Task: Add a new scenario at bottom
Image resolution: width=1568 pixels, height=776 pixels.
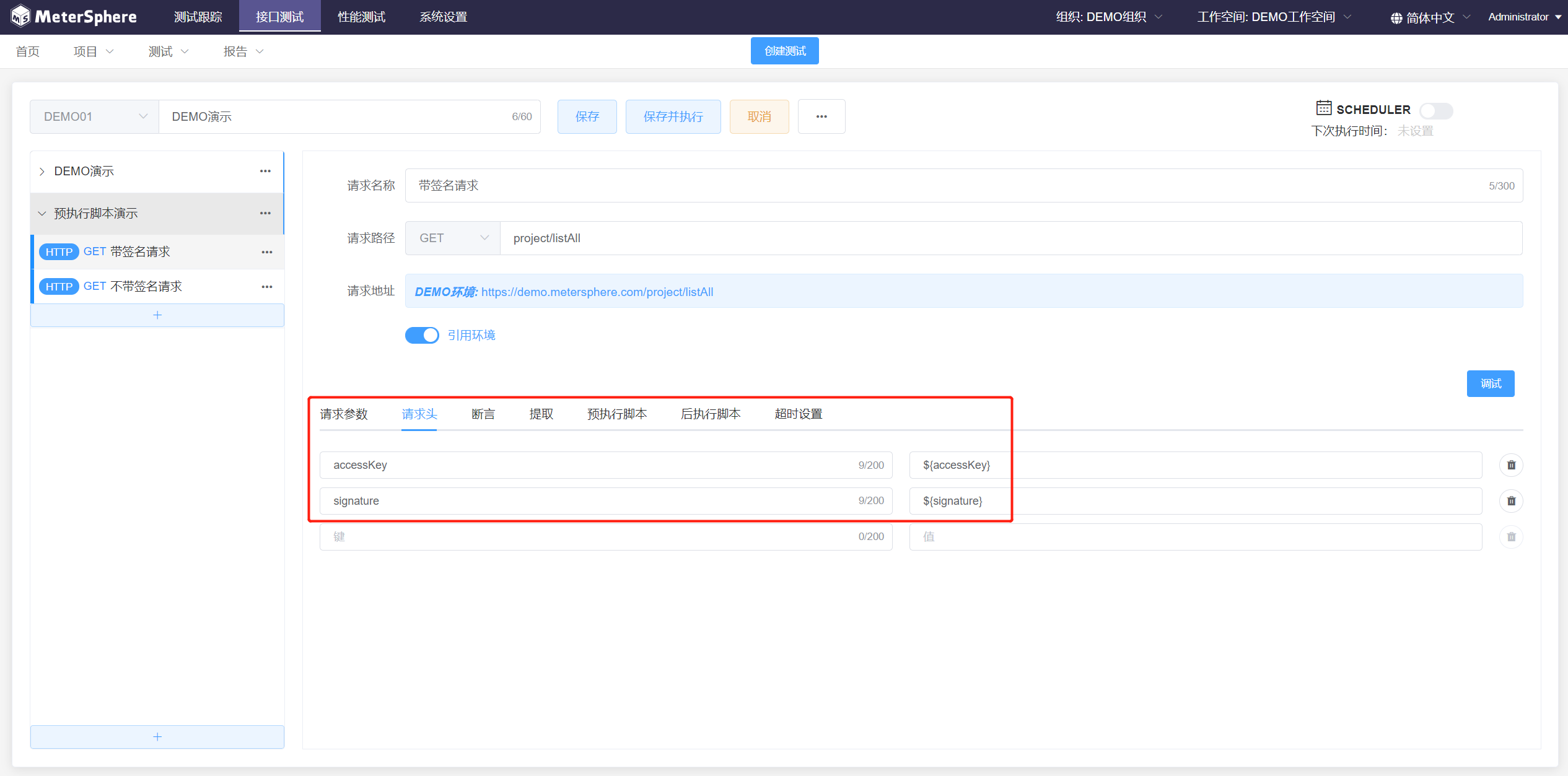Action: click(157, 737)
